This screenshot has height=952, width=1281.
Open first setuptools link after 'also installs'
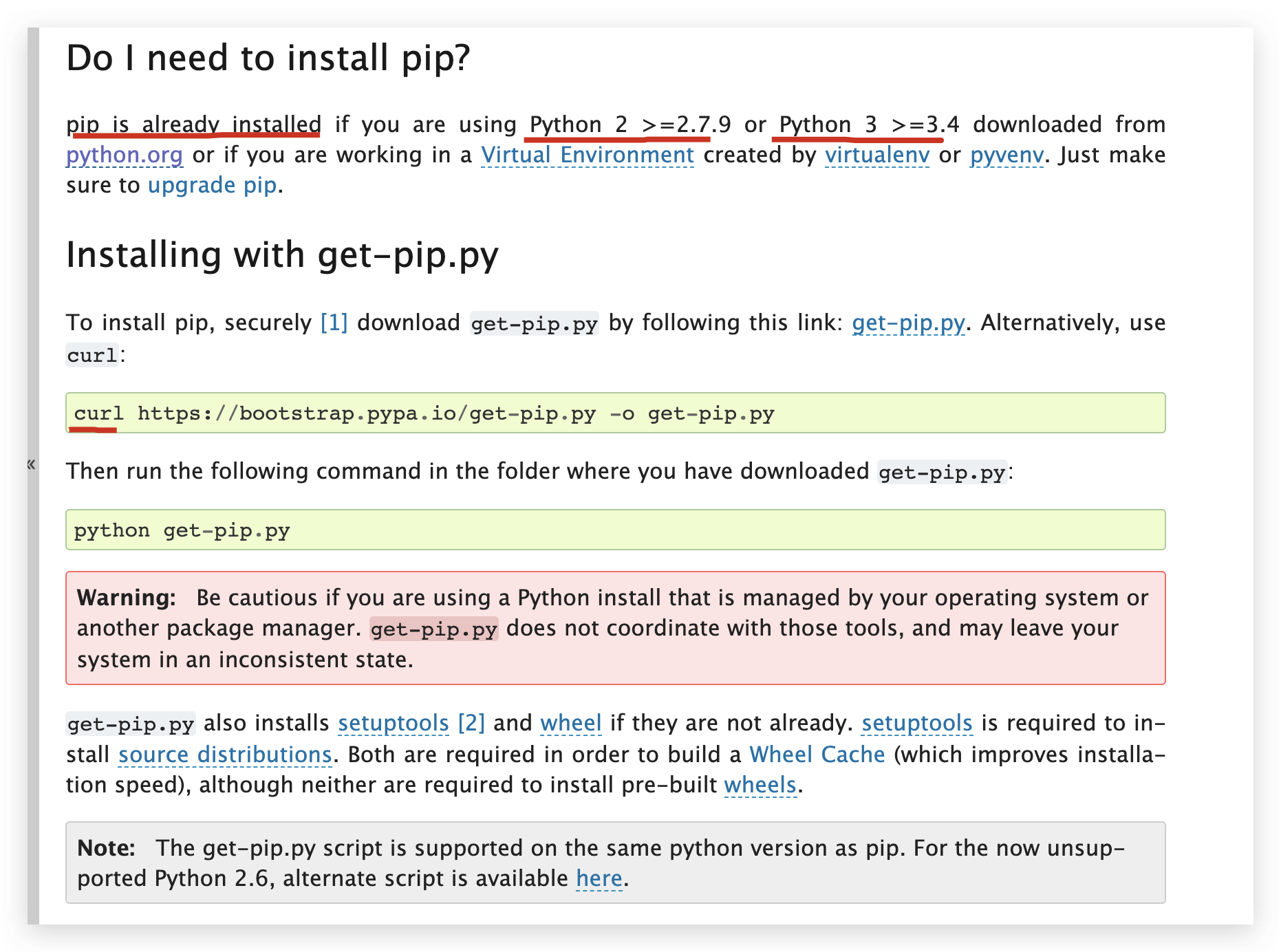[394, 723]
